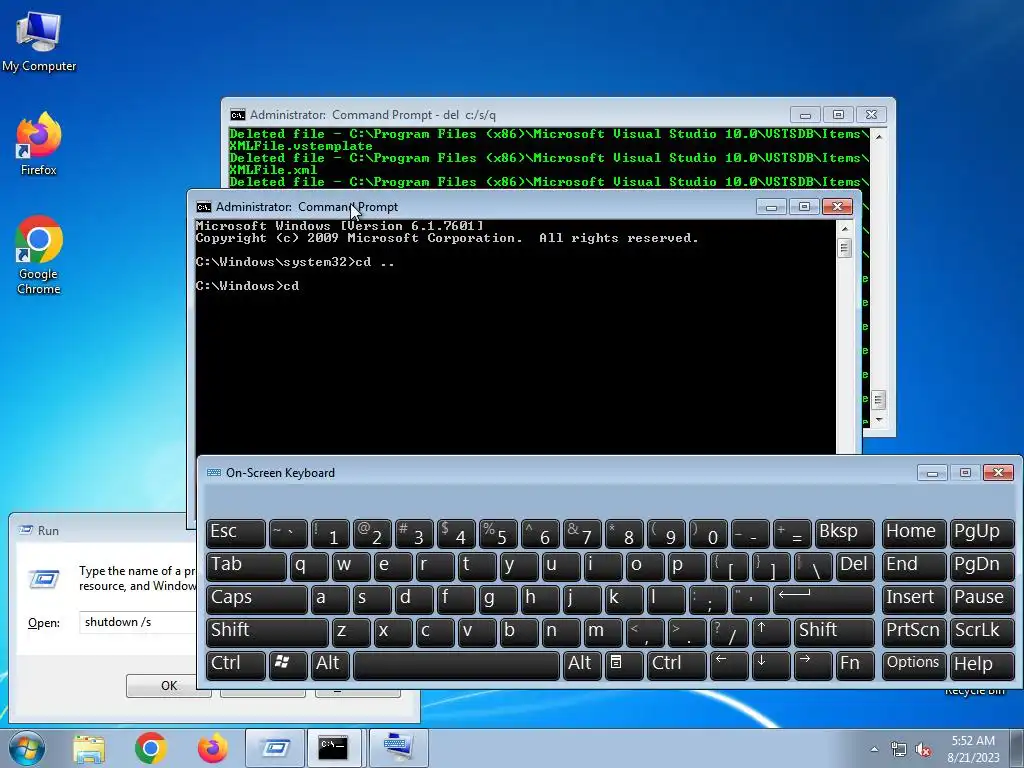Click the PgUp key
Image resolution: width=1024 pixels, height=768 pixels.
point(982,534)
